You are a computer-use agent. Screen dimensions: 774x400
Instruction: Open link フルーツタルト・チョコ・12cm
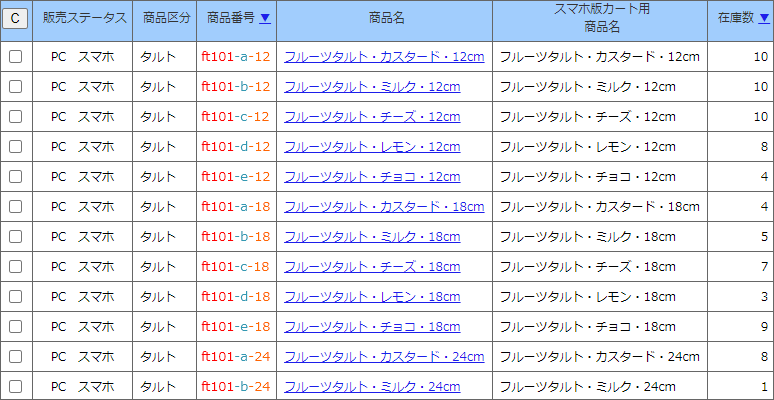pos(372,176)
